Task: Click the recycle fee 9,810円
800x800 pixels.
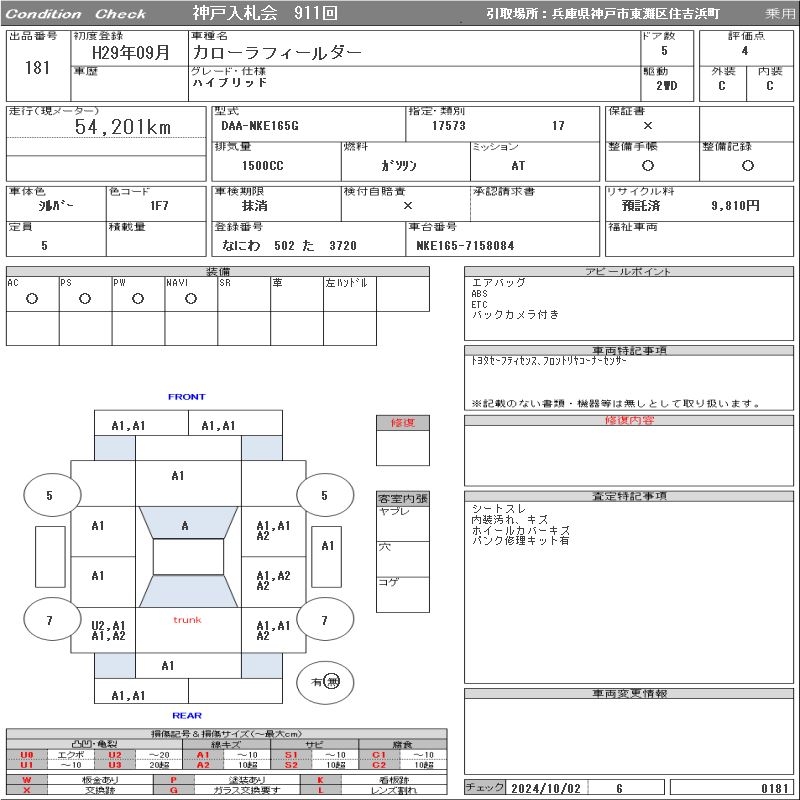Action: pyautogui.click(x=735, y=206)
